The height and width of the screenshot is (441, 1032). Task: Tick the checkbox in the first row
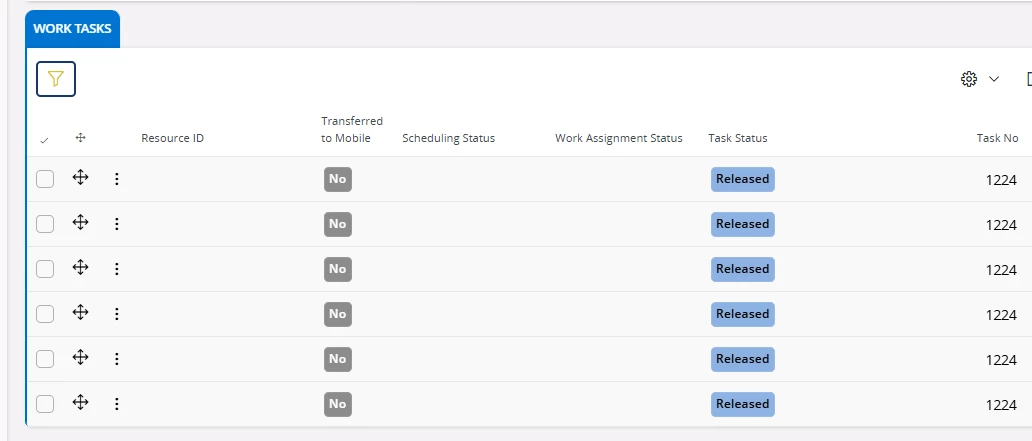(x=45, y=179)
